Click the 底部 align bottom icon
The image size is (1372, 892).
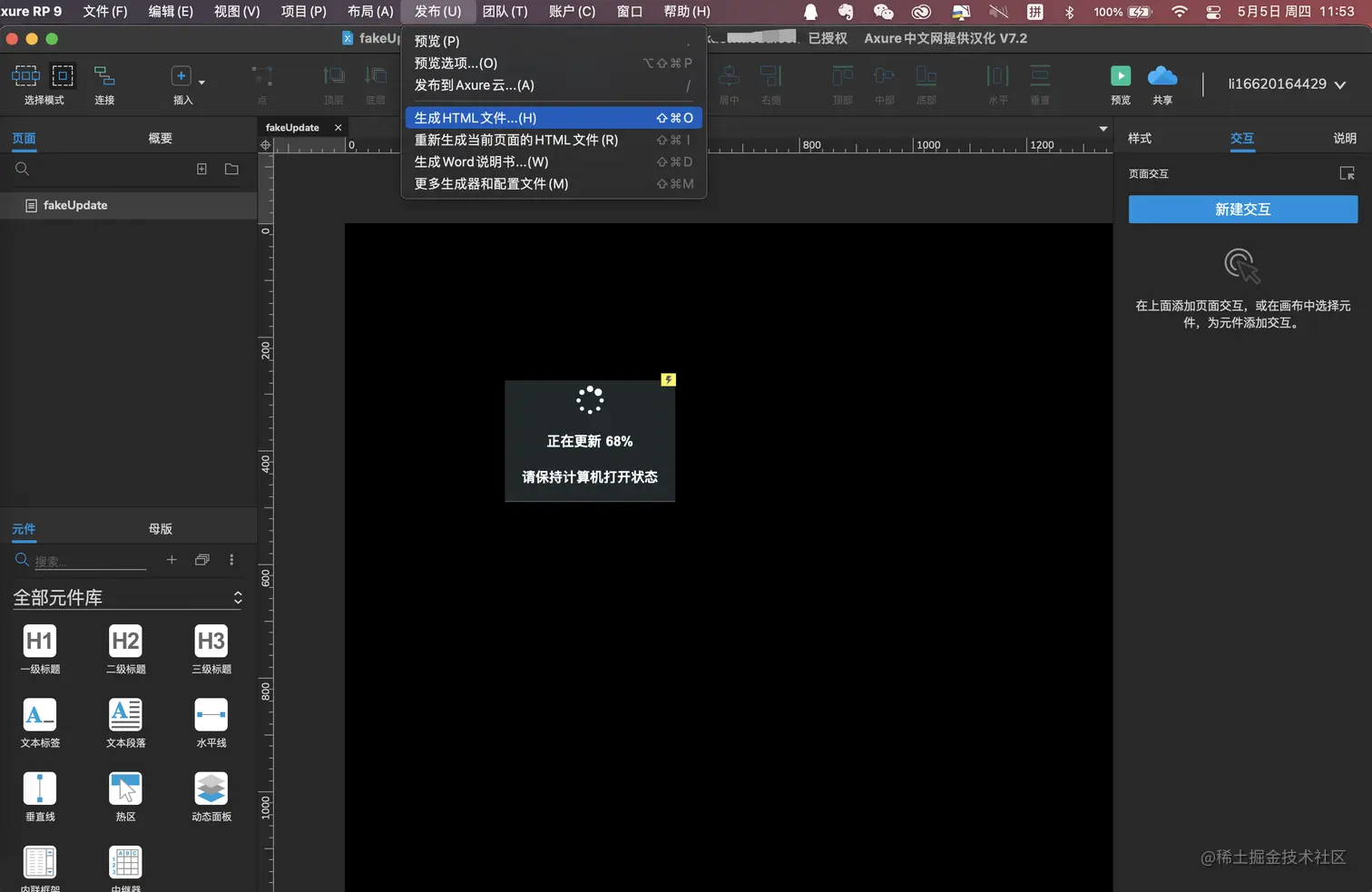[926, 76]
